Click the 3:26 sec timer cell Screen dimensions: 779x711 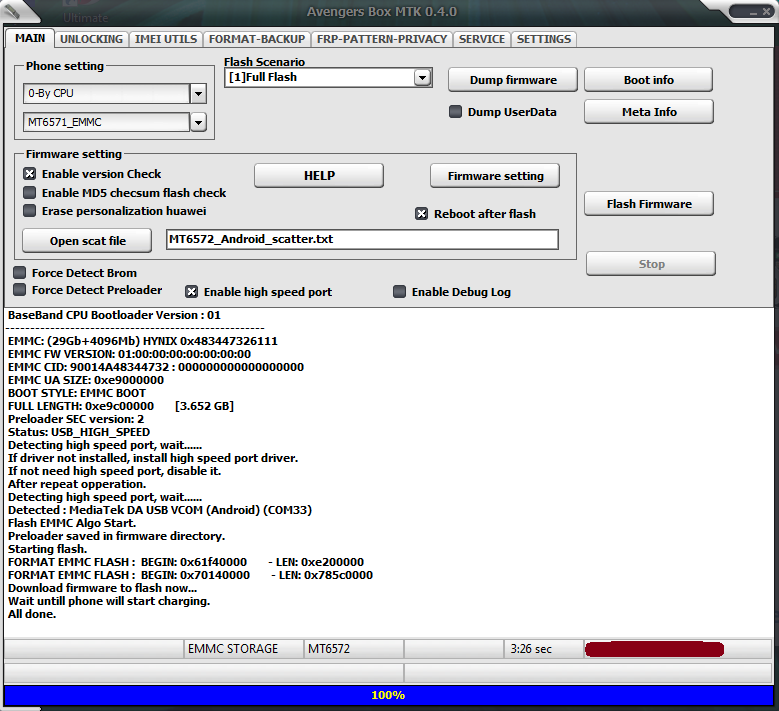544,649
